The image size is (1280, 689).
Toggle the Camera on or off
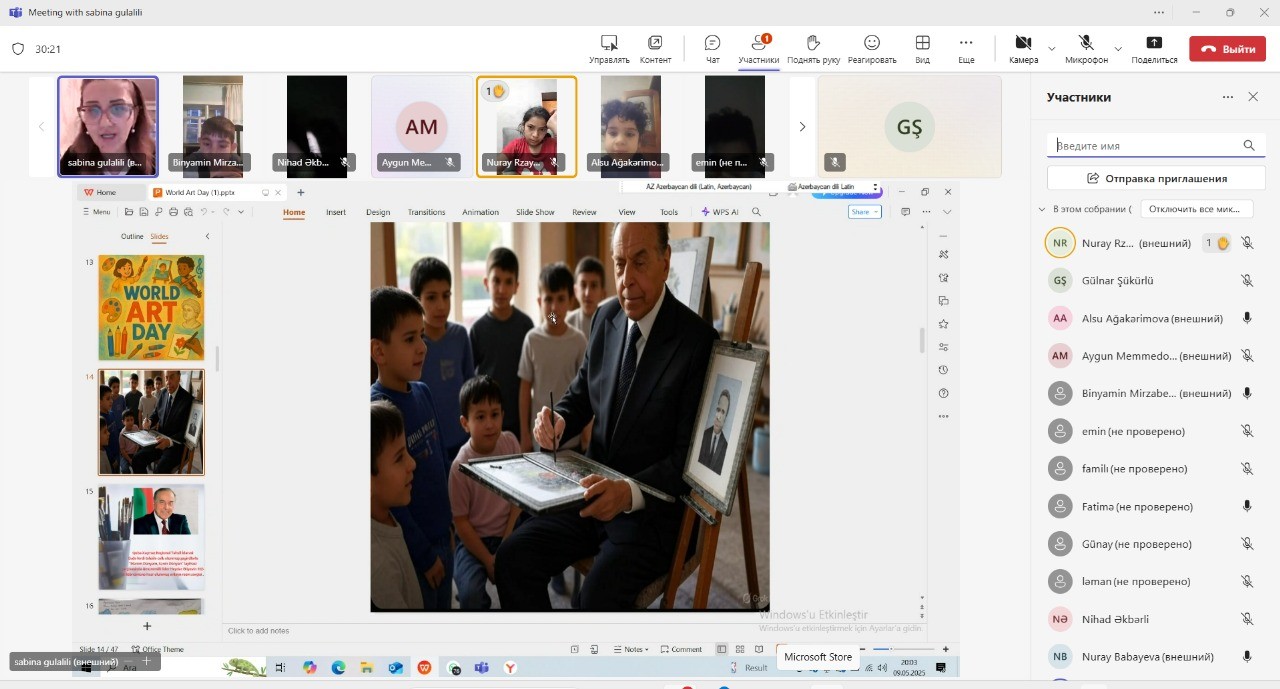[1023, 43]
